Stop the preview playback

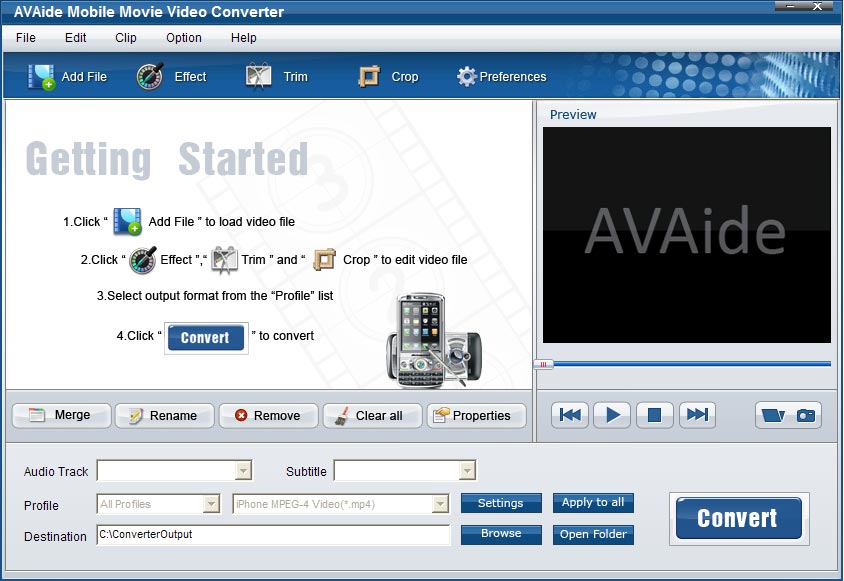coord(655,415)
